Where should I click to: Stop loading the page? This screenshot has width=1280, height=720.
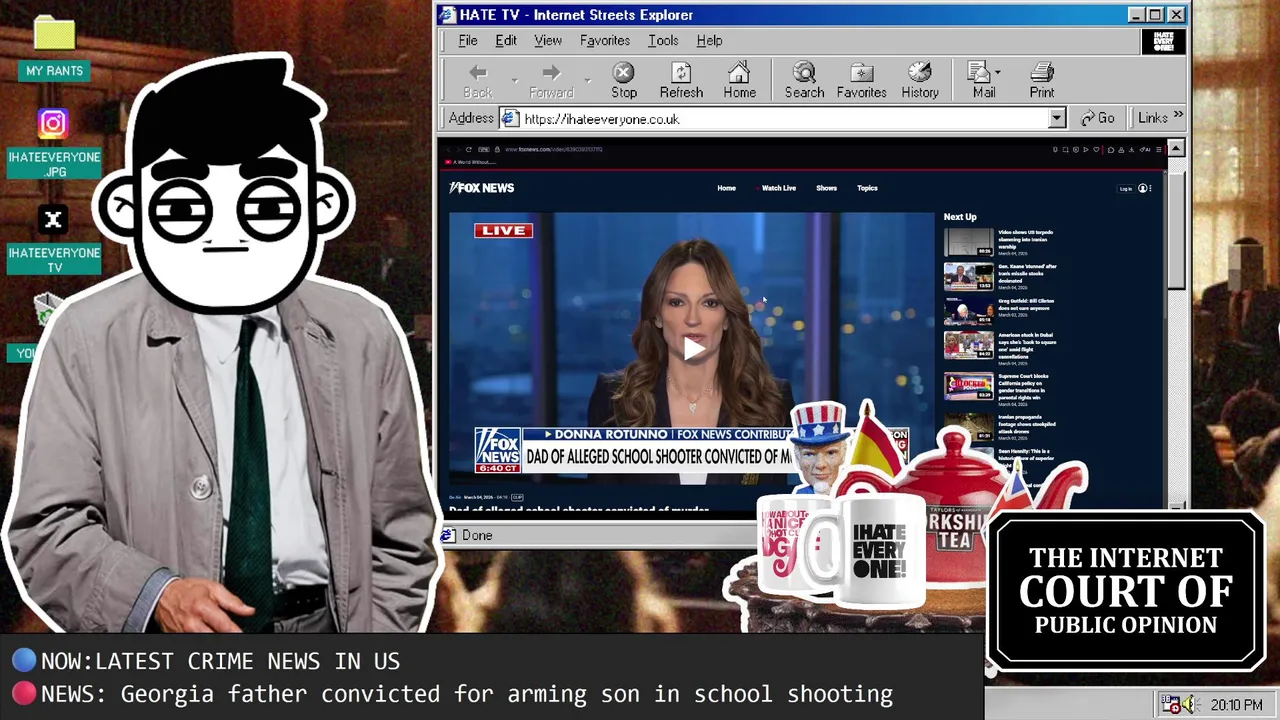(x=624, y=81)
